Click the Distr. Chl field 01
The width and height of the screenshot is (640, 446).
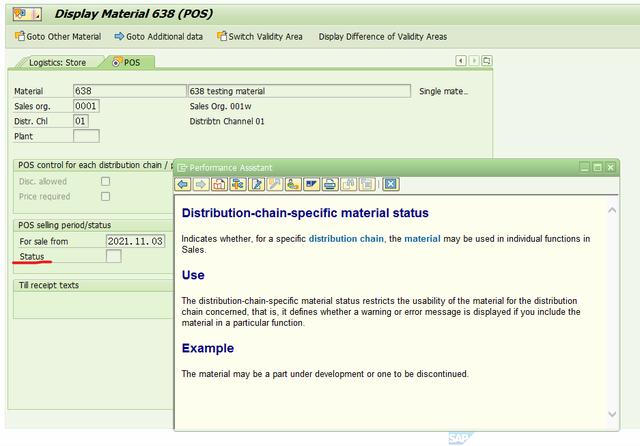[81, 121]
